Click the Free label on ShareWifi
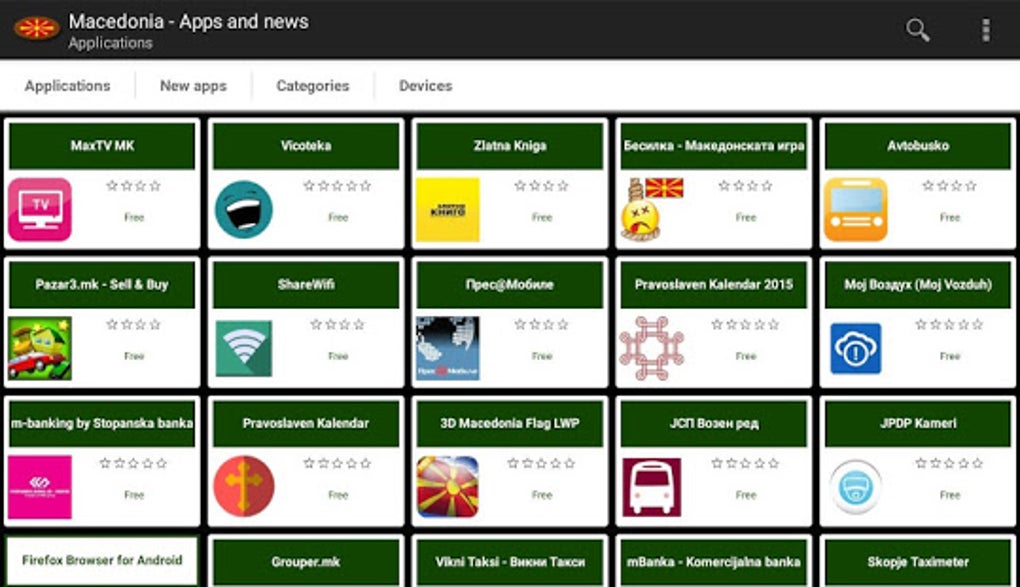Screen dimensions: 1020x587 tap(338, 356)
